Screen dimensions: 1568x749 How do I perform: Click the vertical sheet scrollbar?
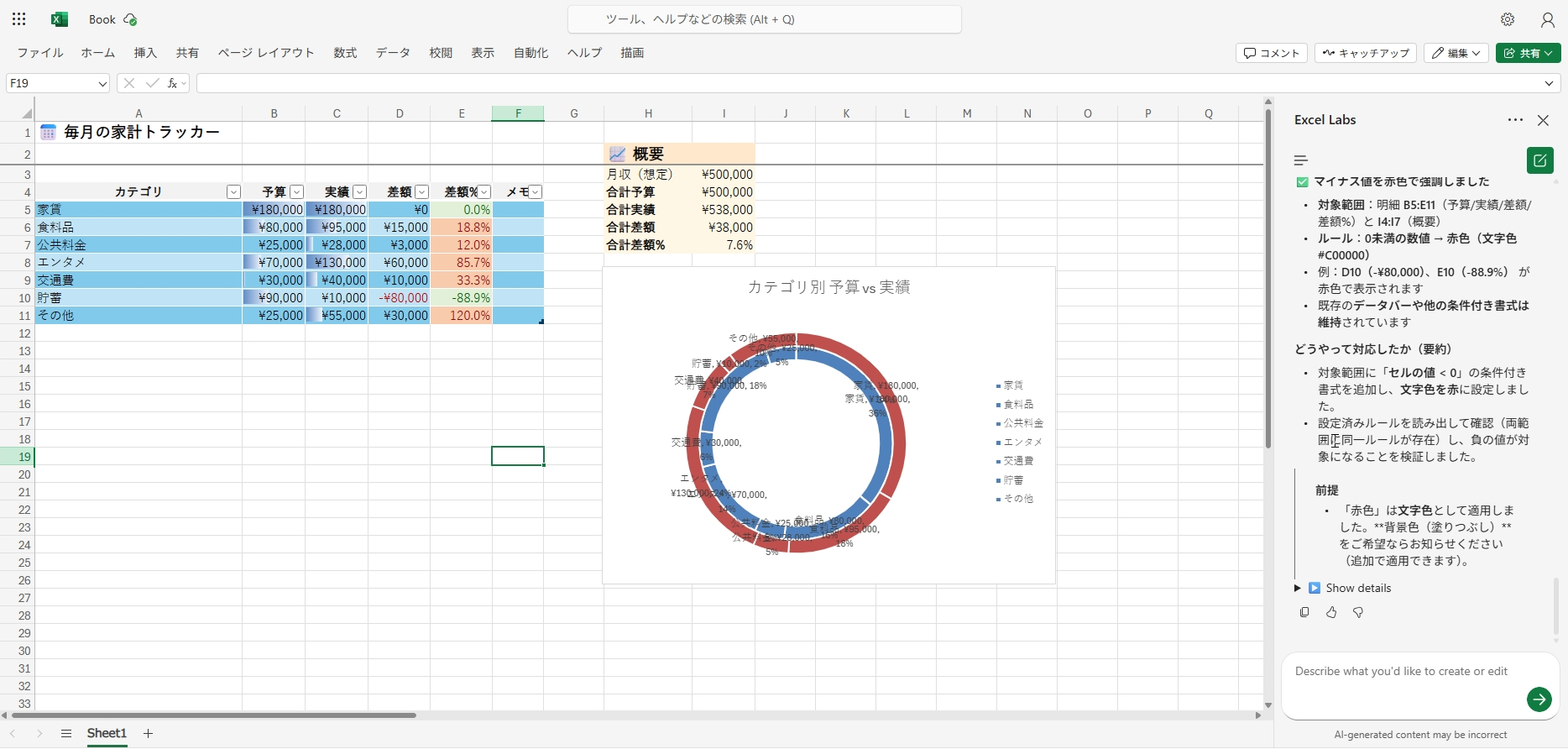(x=1267, y=277)
